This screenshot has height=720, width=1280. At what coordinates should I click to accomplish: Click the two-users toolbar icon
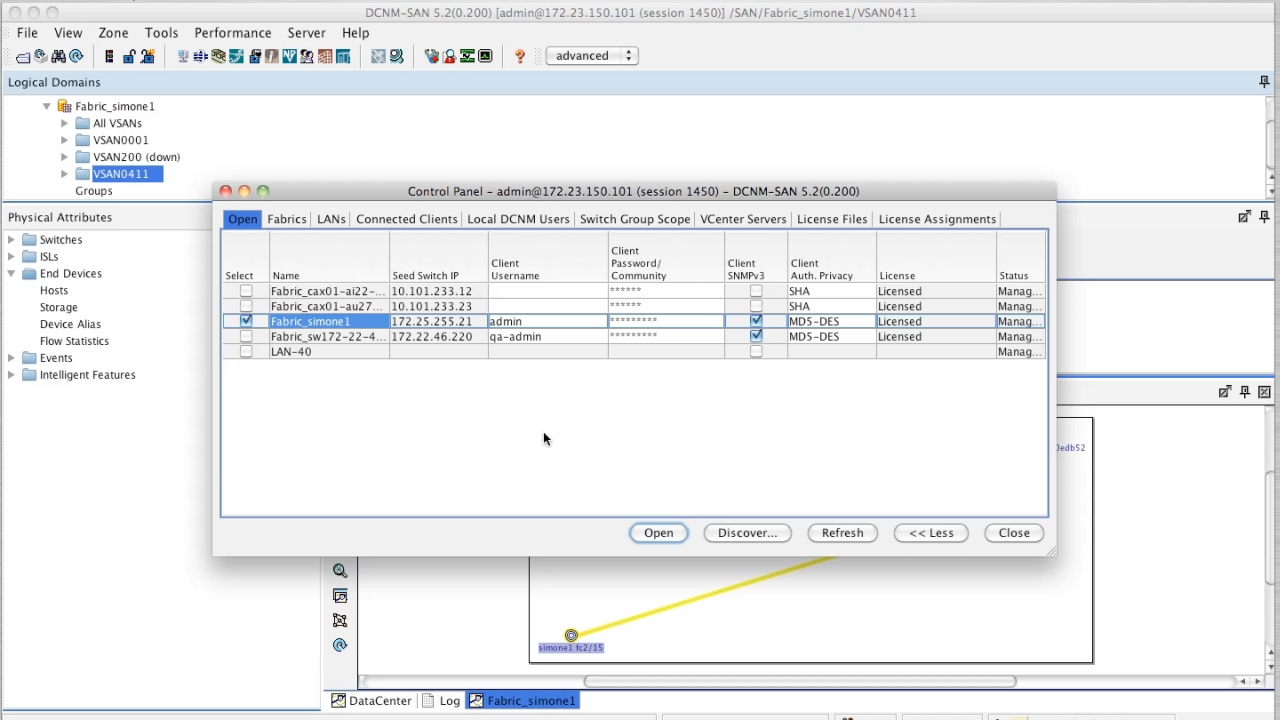point(307,56)
